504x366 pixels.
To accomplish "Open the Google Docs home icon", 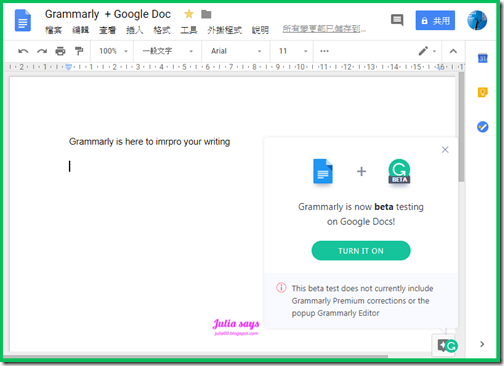I will [23, 21].
